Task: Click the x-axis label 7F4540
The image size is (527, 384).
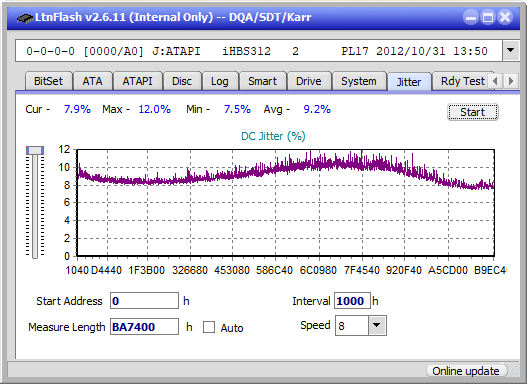Action: pos(362,270)
